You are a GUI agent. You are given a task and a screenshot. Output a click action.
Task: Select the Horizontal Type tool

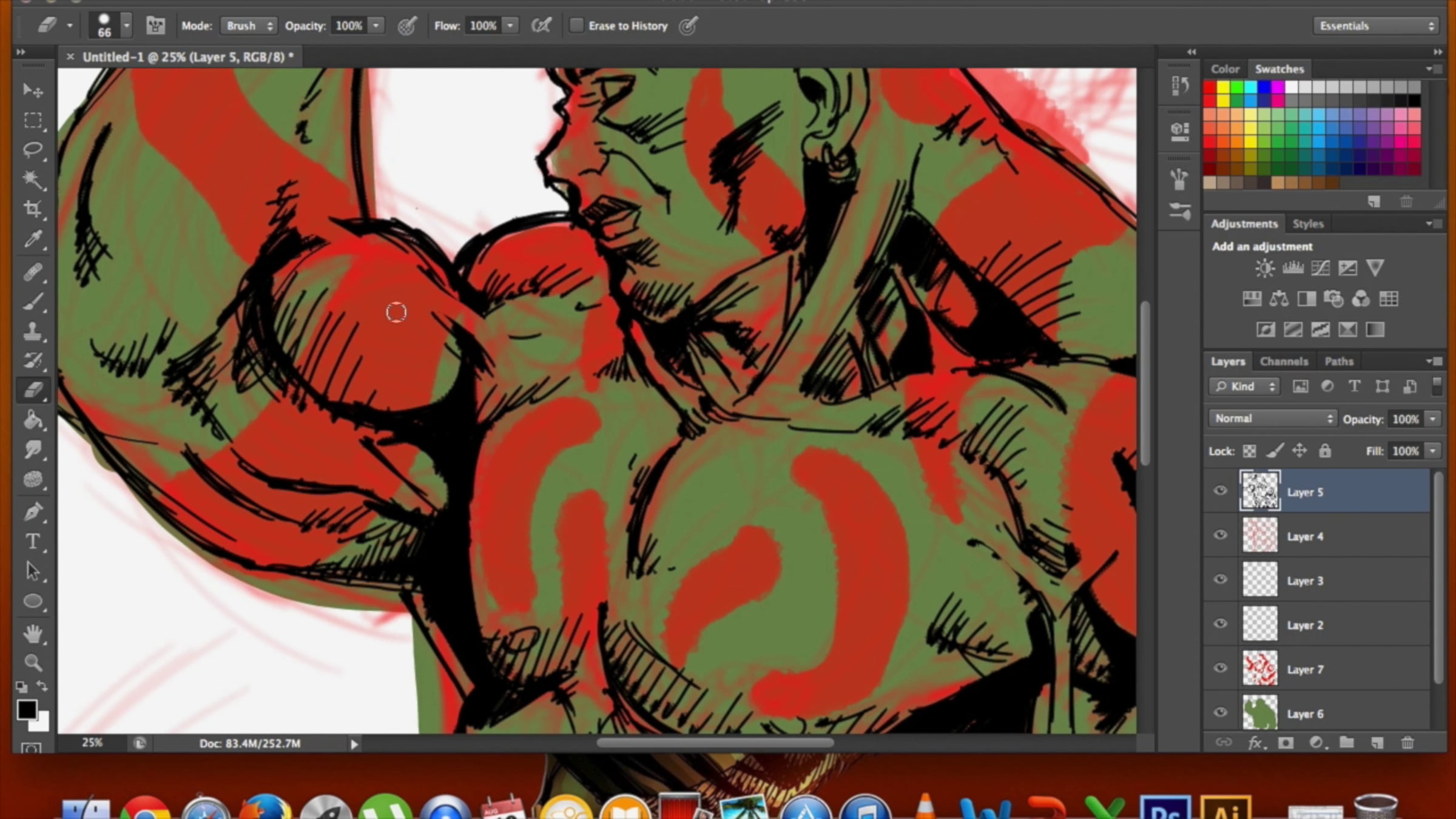(x=32, y=541)
